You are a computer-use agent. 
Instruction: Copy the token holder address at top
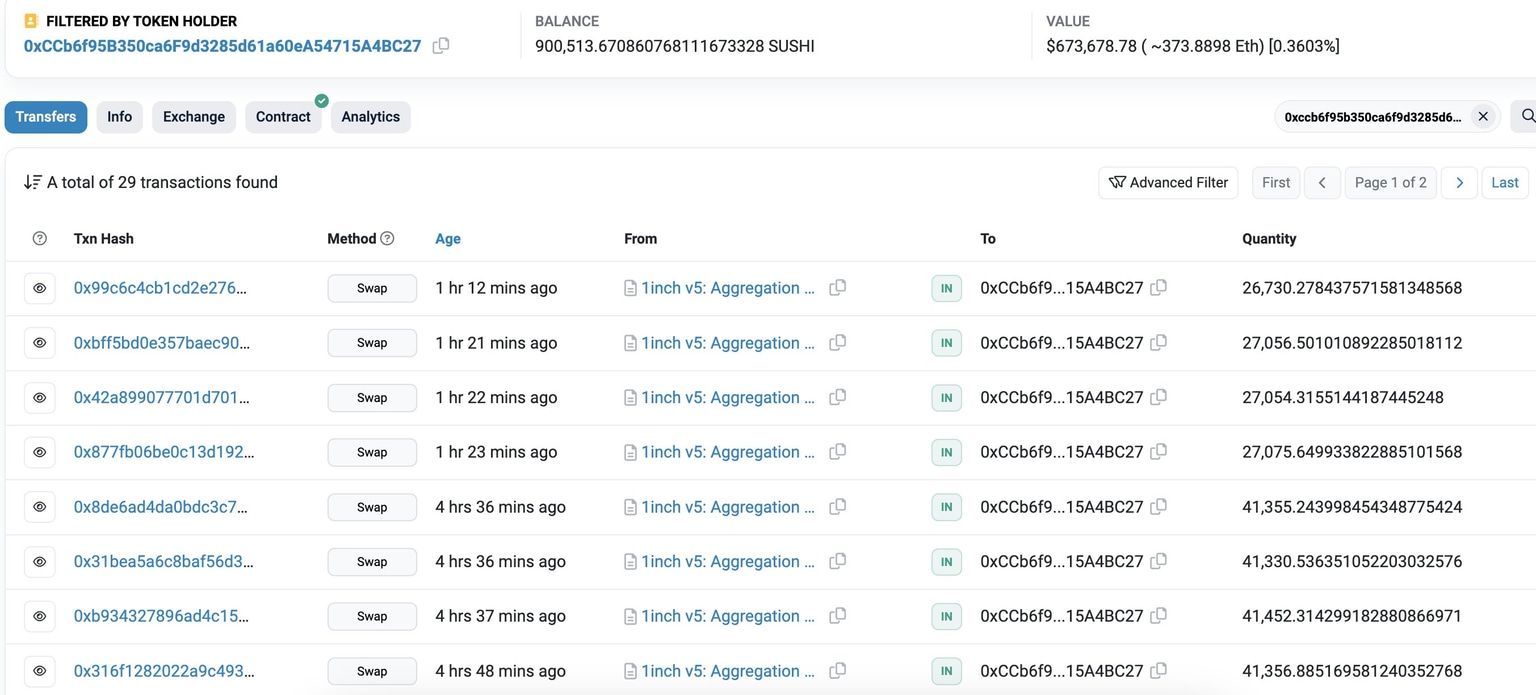point(441,46)
